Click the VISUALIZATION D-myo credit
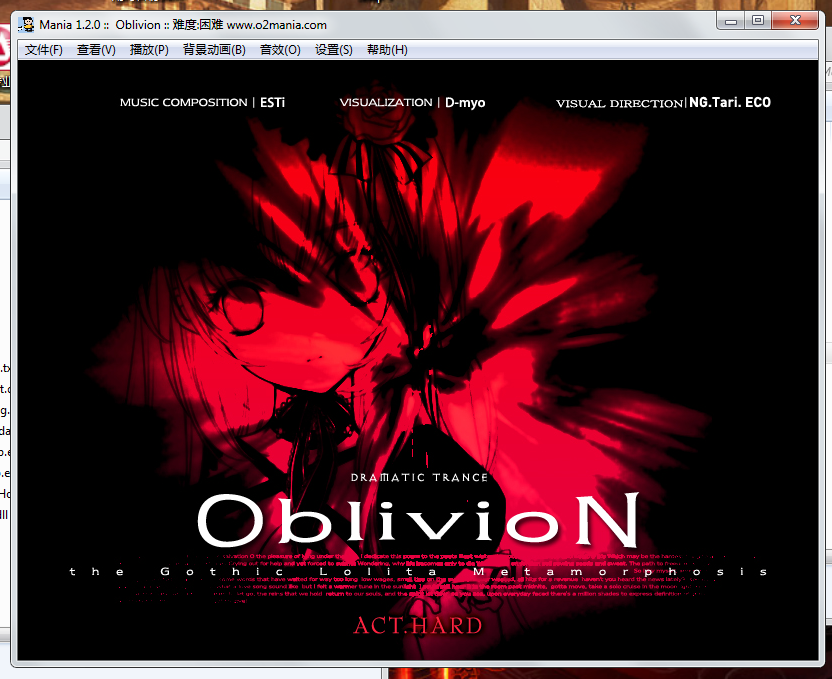 pyautogui.click(x=412, y=103)
